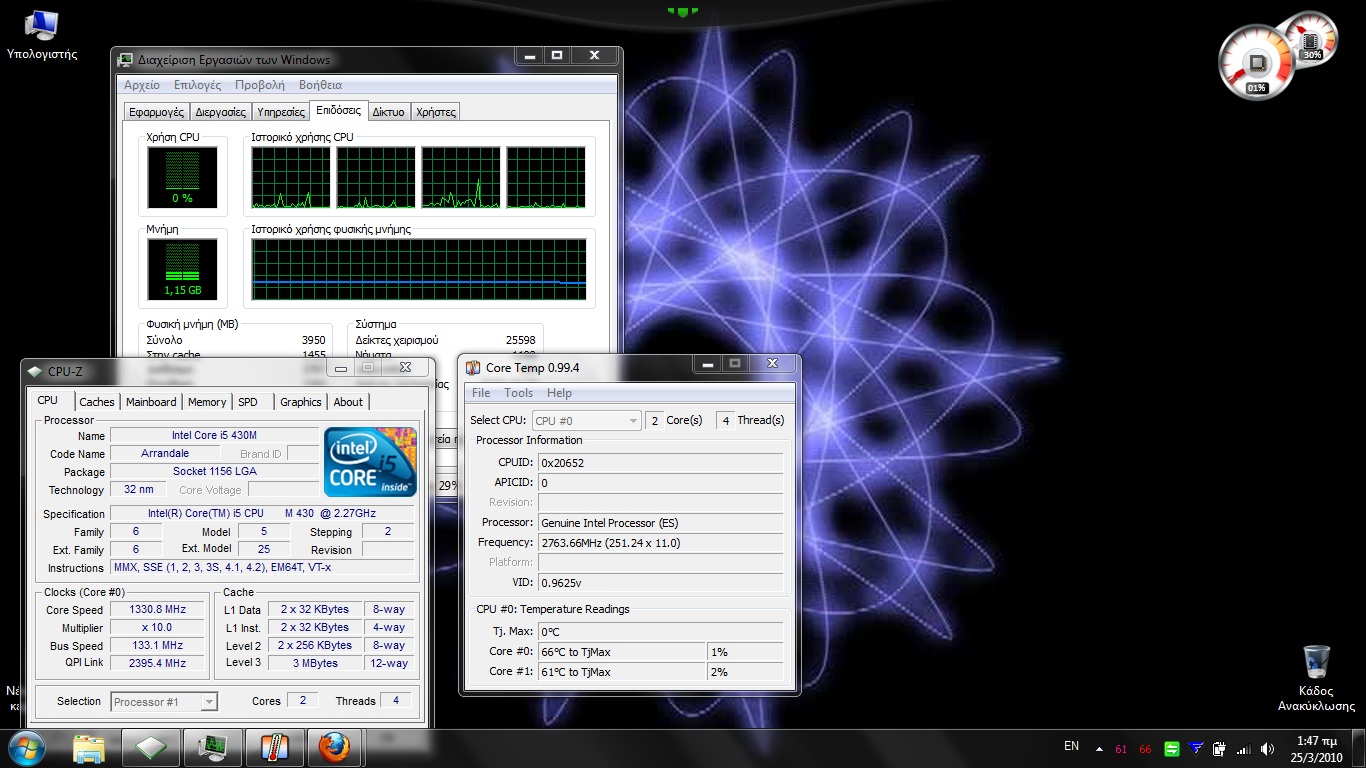Open the Processor #1 selection dropdown

click(x=164, y=702)
